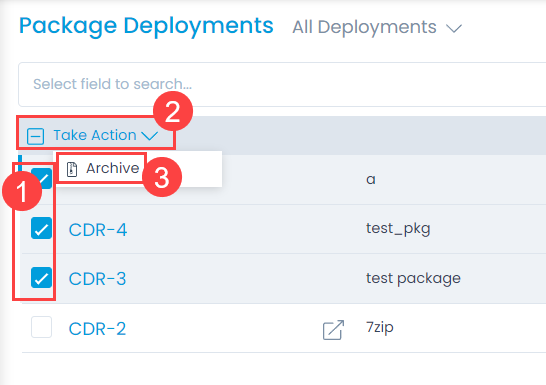Click the Select field to search box
This screenshot has height=385, width=546.
click(282, 84)
